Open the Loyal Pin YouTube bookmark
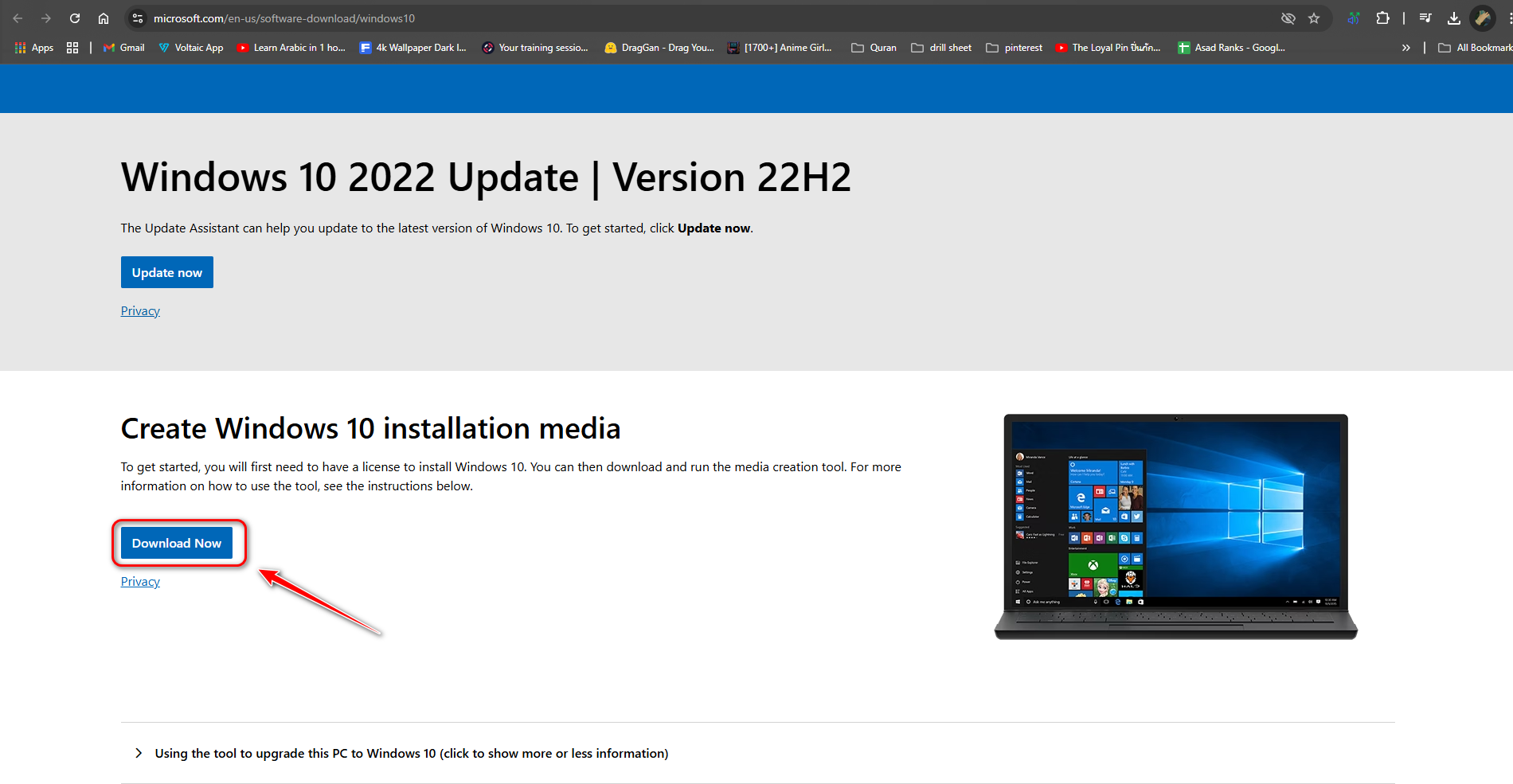Viewport: 1513px width, 784px height. (x=1108, y=48)
